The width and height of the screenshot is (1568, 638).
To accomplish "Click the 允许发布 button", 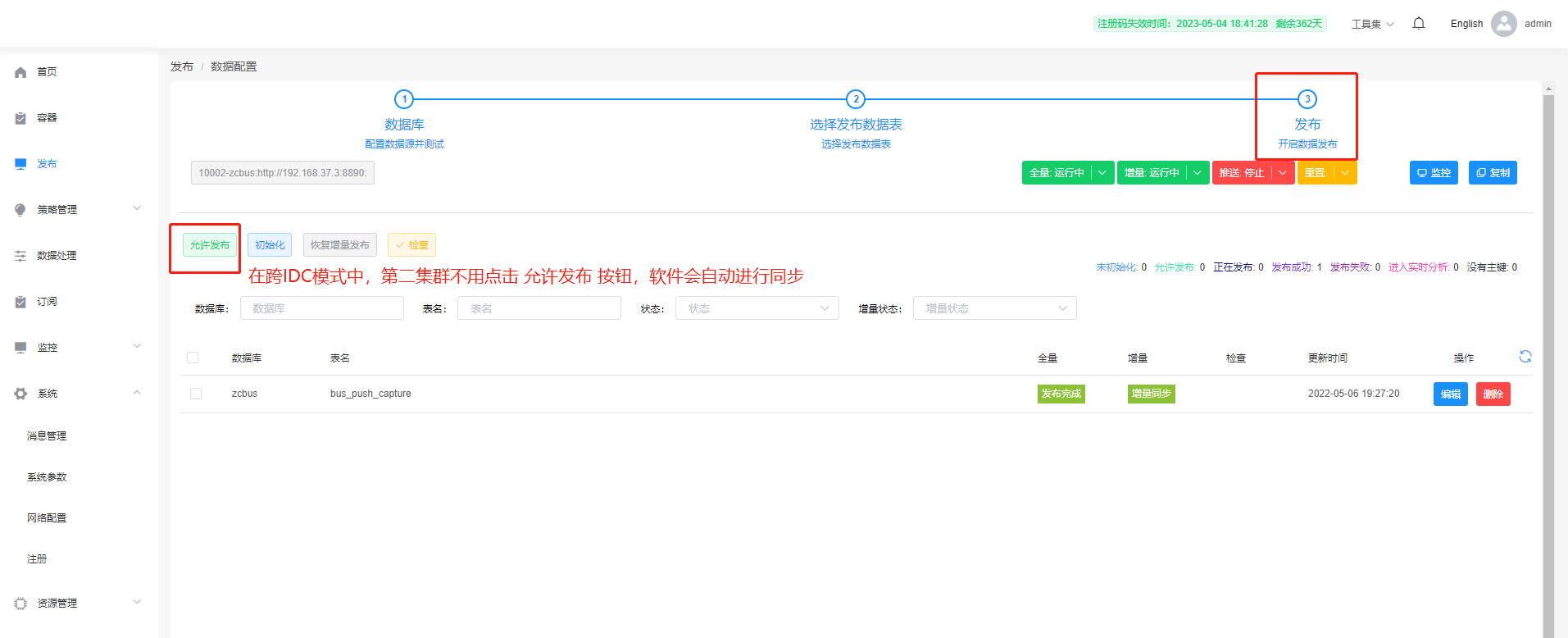I will [x=210, y=245].
